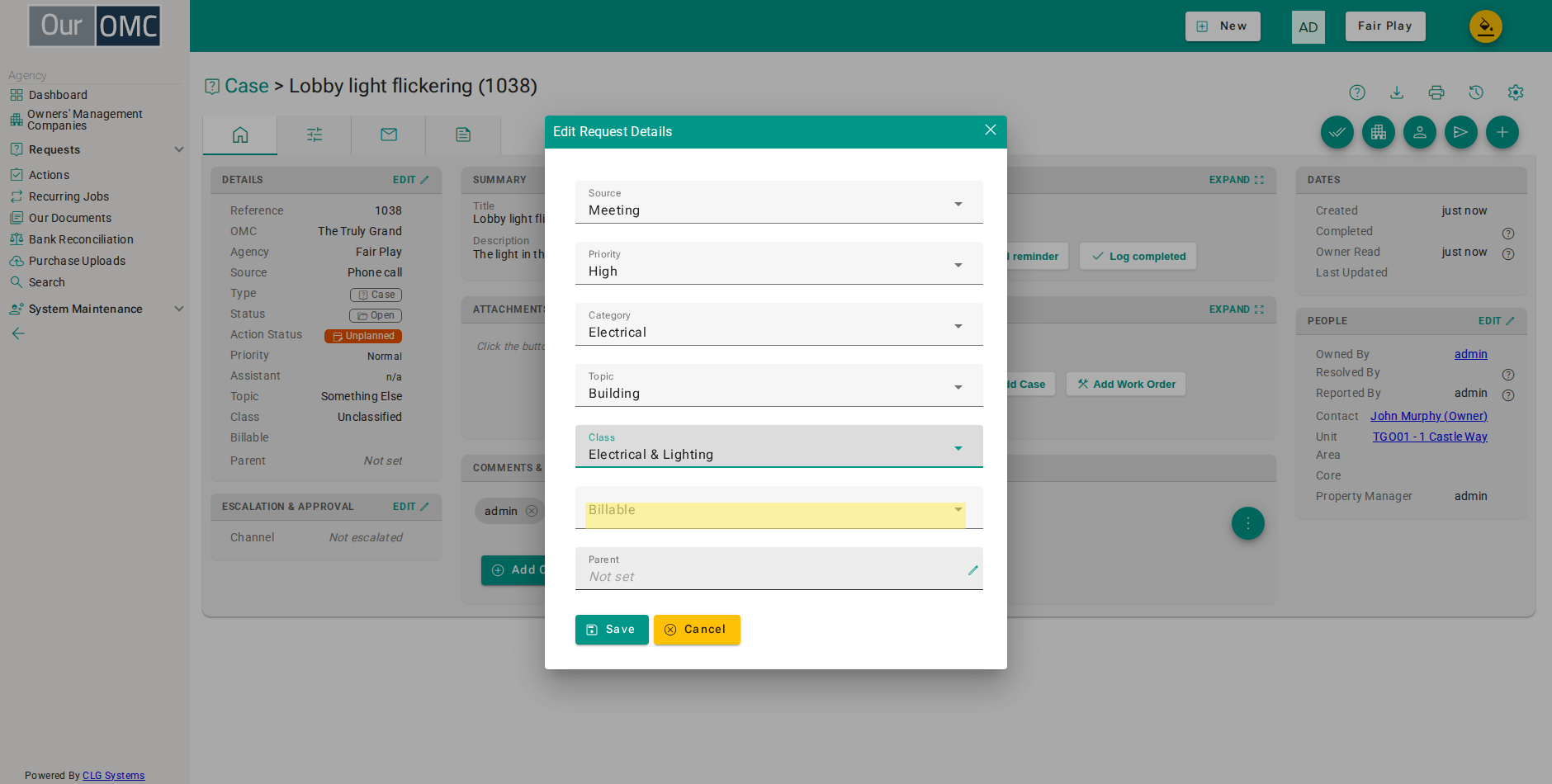Click the New button in header
This screenshot has height=784, width=1552.
tap(1223, 26)
